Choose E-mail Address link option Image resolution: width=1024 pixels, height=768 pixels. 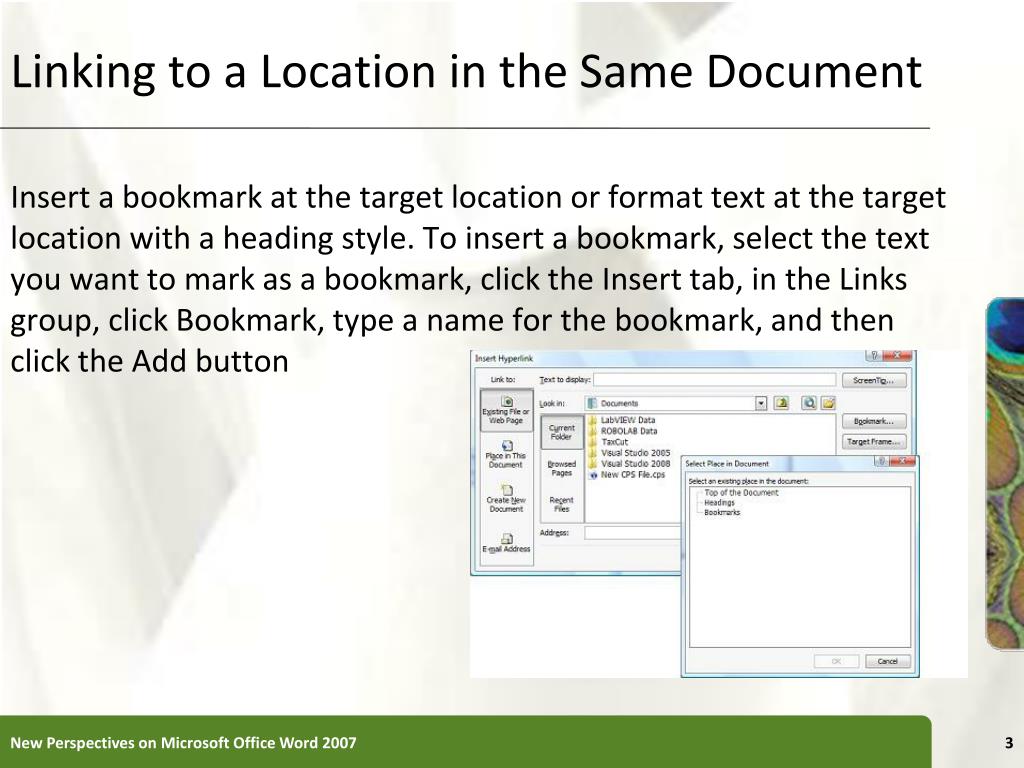[506, 543]
